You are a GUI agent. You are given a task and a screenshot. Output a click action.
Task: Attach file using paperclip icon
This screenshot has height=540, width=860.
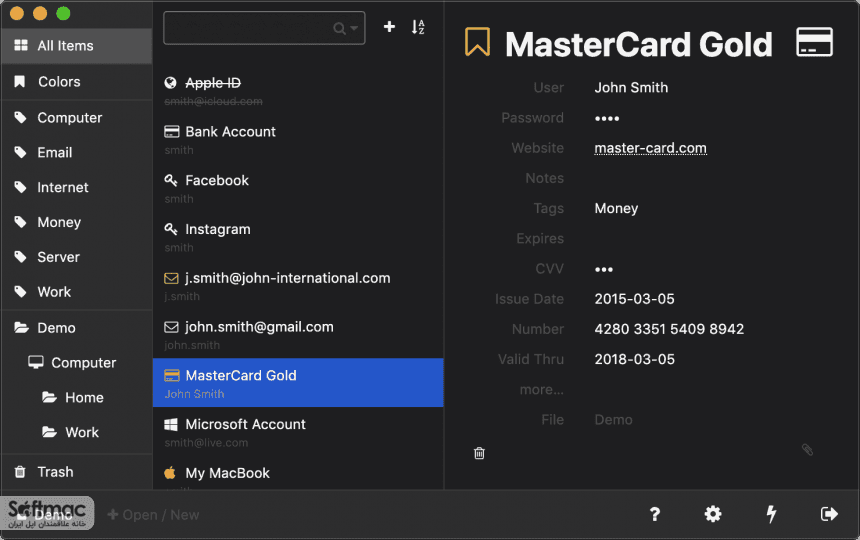pos(807,450)
